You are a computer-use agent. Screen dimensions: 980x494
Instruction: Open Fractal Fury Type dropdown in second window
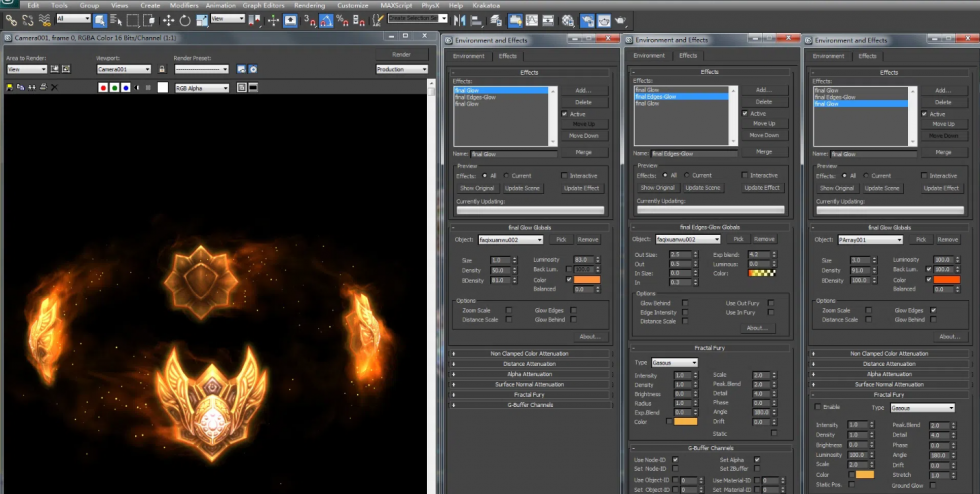(x=674, y=363)
